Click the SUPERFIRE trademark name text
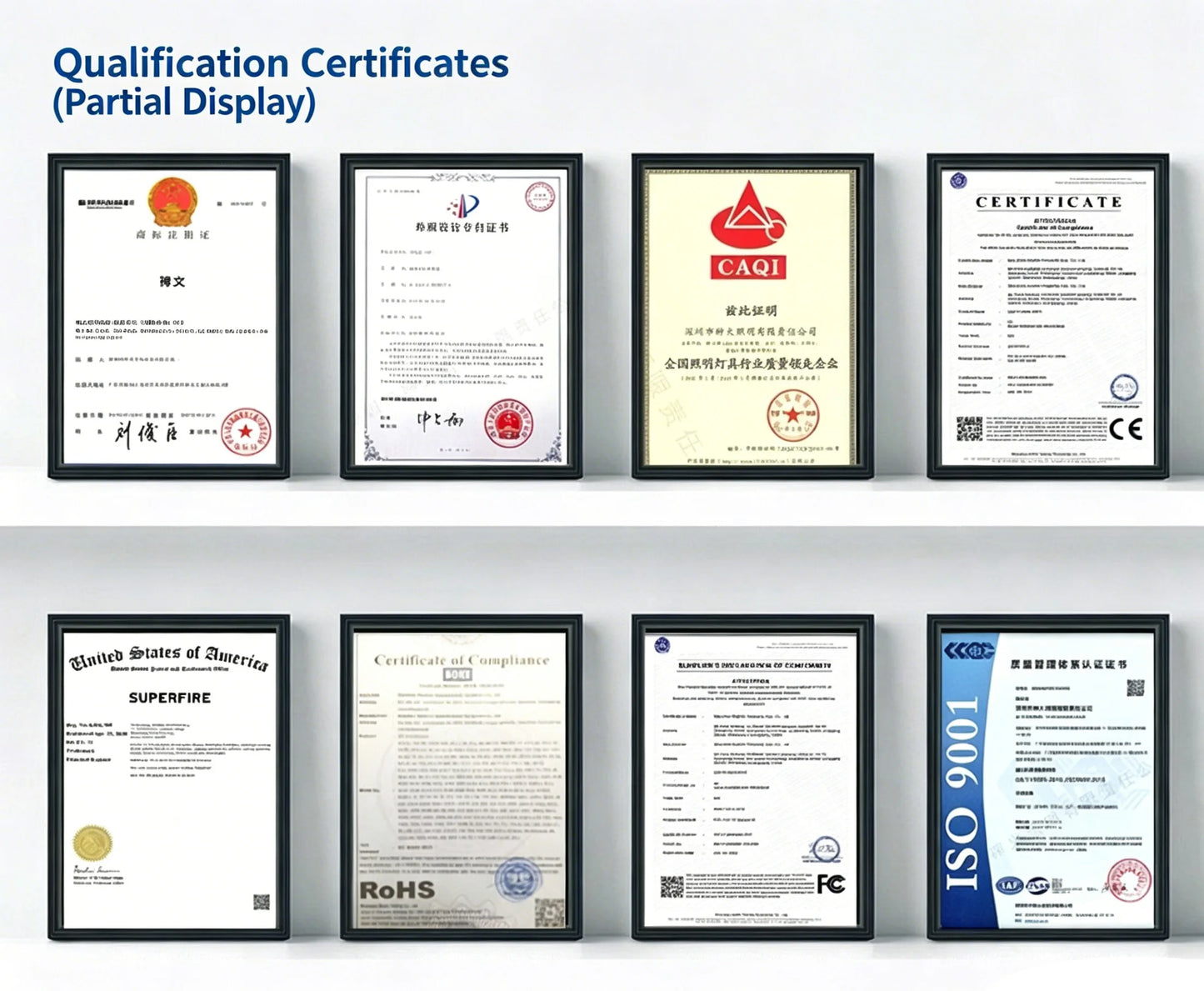This screenshot has width=1204, height=991. (170, 698)
